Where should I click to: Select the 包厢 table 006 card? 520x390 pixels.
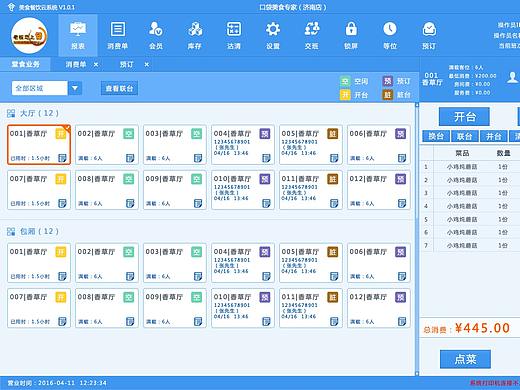(379, 263)
